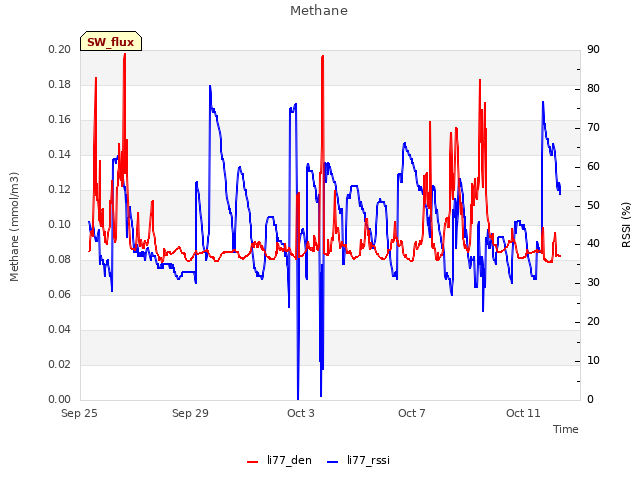The height and width of the screenshot is (480, 640).
Task: Click the 0.14 methane axis value
Action: pyautogui.click(x=60, y=155)
